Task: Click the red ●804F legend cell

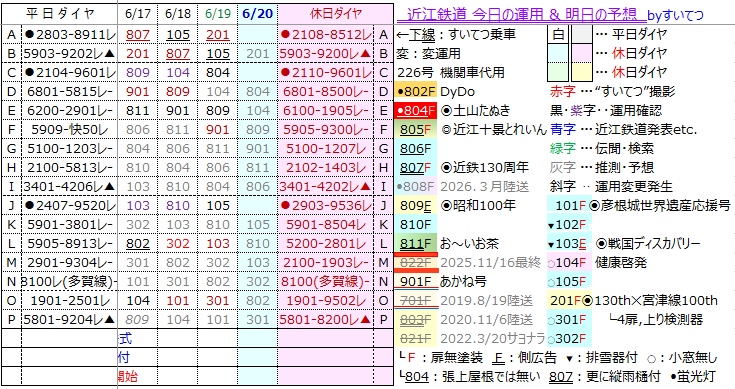Action: tap(415, 111)
